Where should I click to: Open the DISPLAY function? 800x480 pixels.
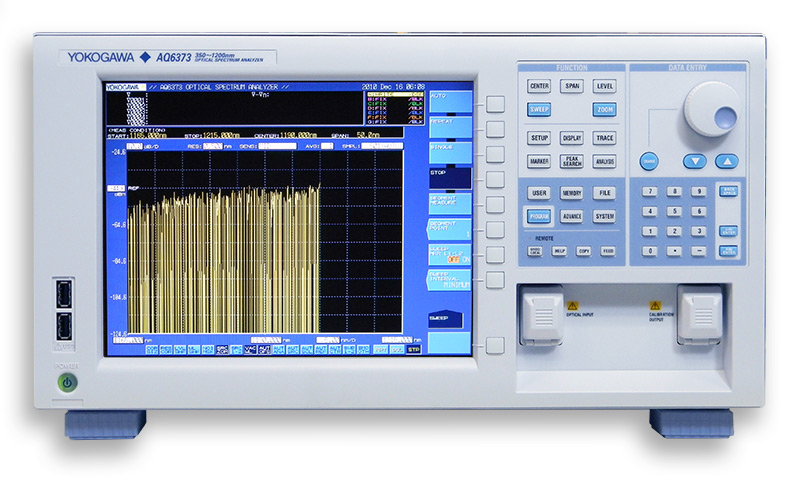point(572,138)
